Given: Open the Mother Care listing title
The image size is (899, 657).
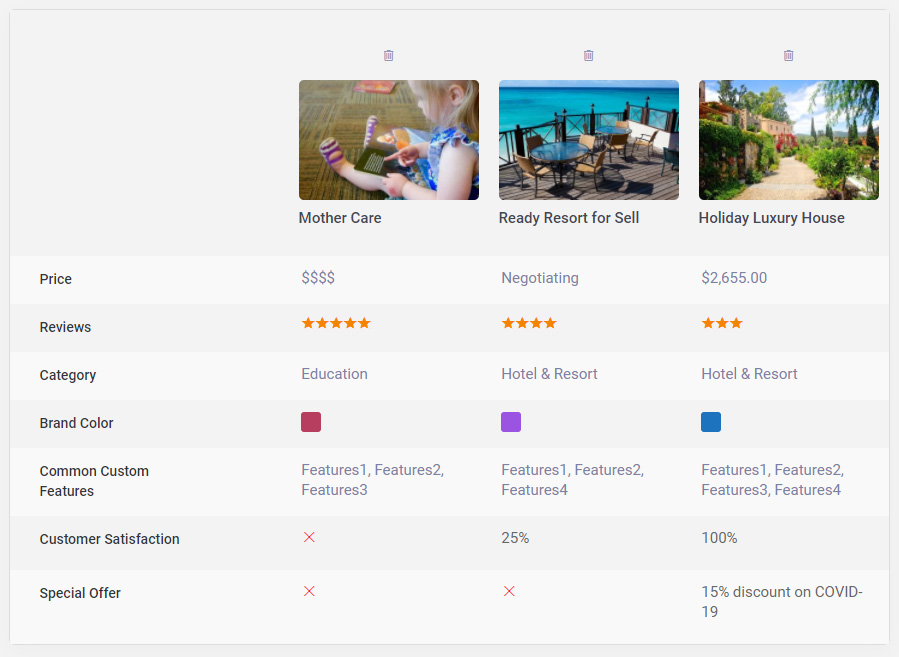Looking at the screenshot, I should click(340, 218).
